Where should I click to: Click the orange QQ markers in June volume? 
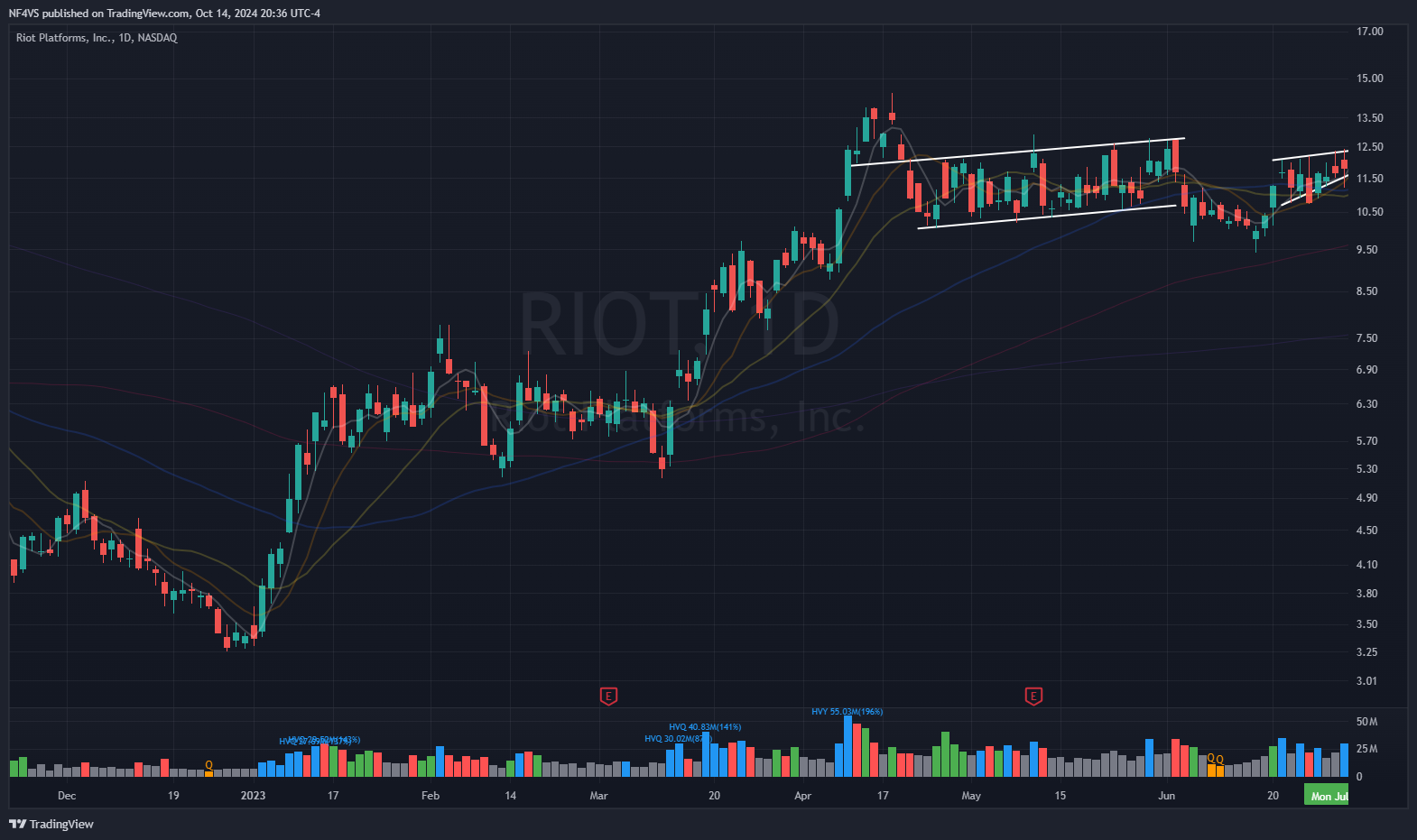(x=1216, y=759)
